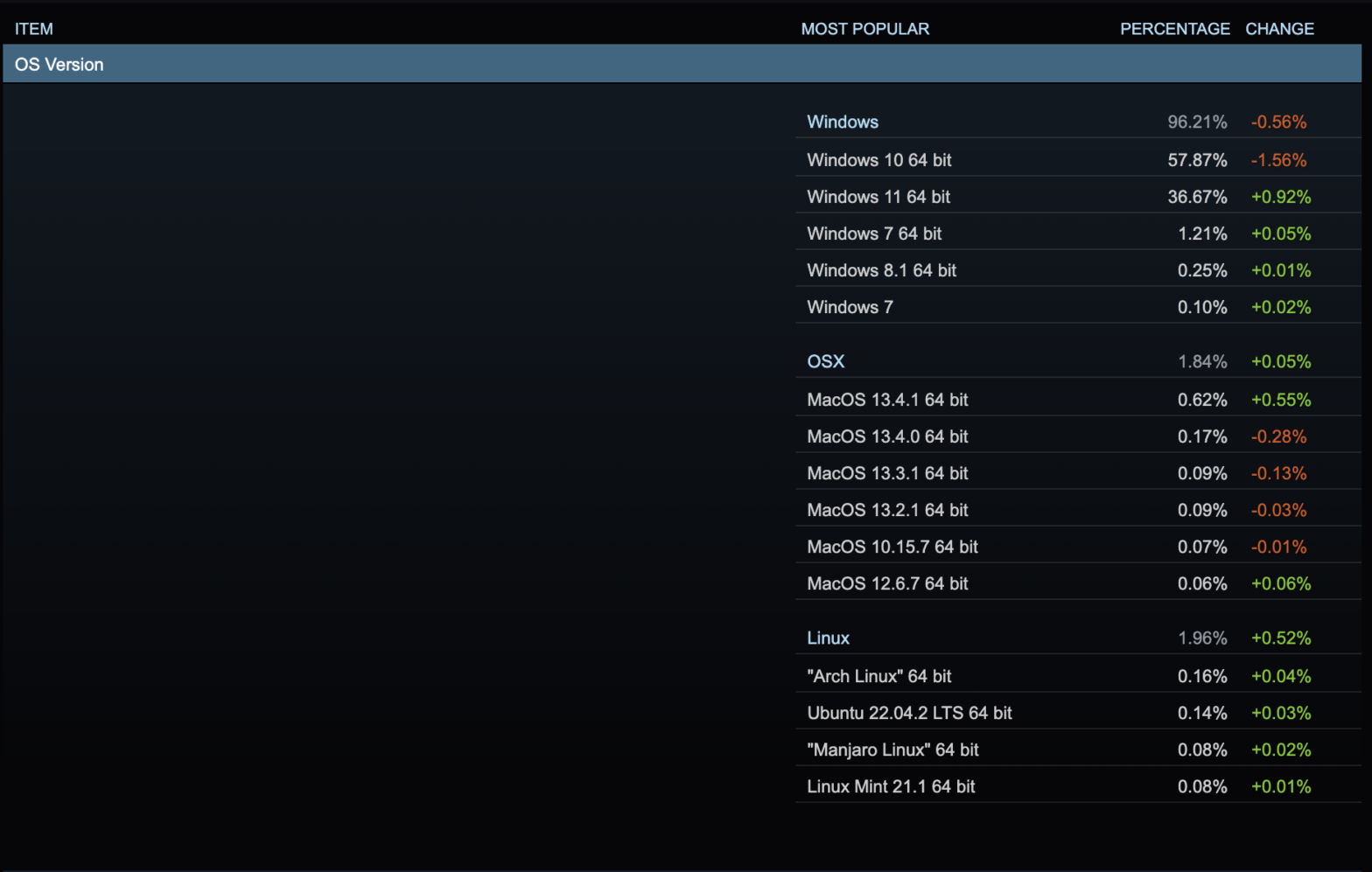Click the Linux category heading
The height and width of the screenshot is (872, 1372).
(x=828, y=638)
